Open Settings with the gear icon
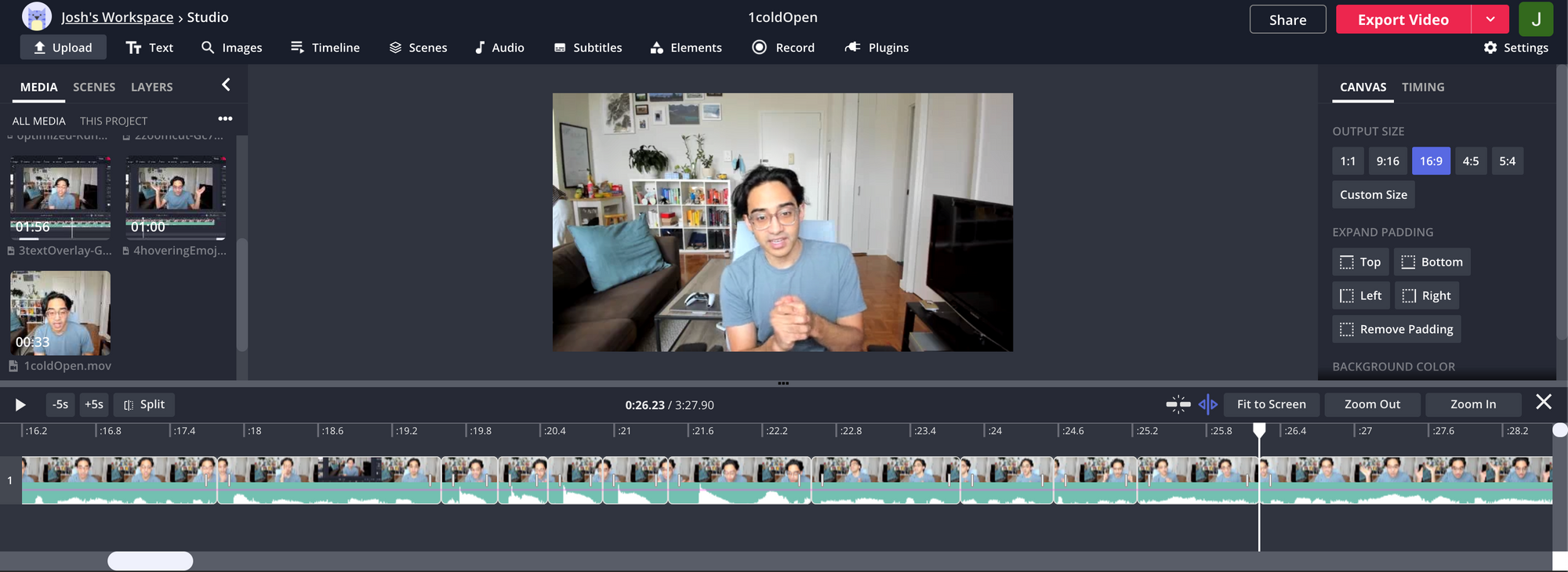Viewport: 1568px width, 572px height. pos(1515,48)
